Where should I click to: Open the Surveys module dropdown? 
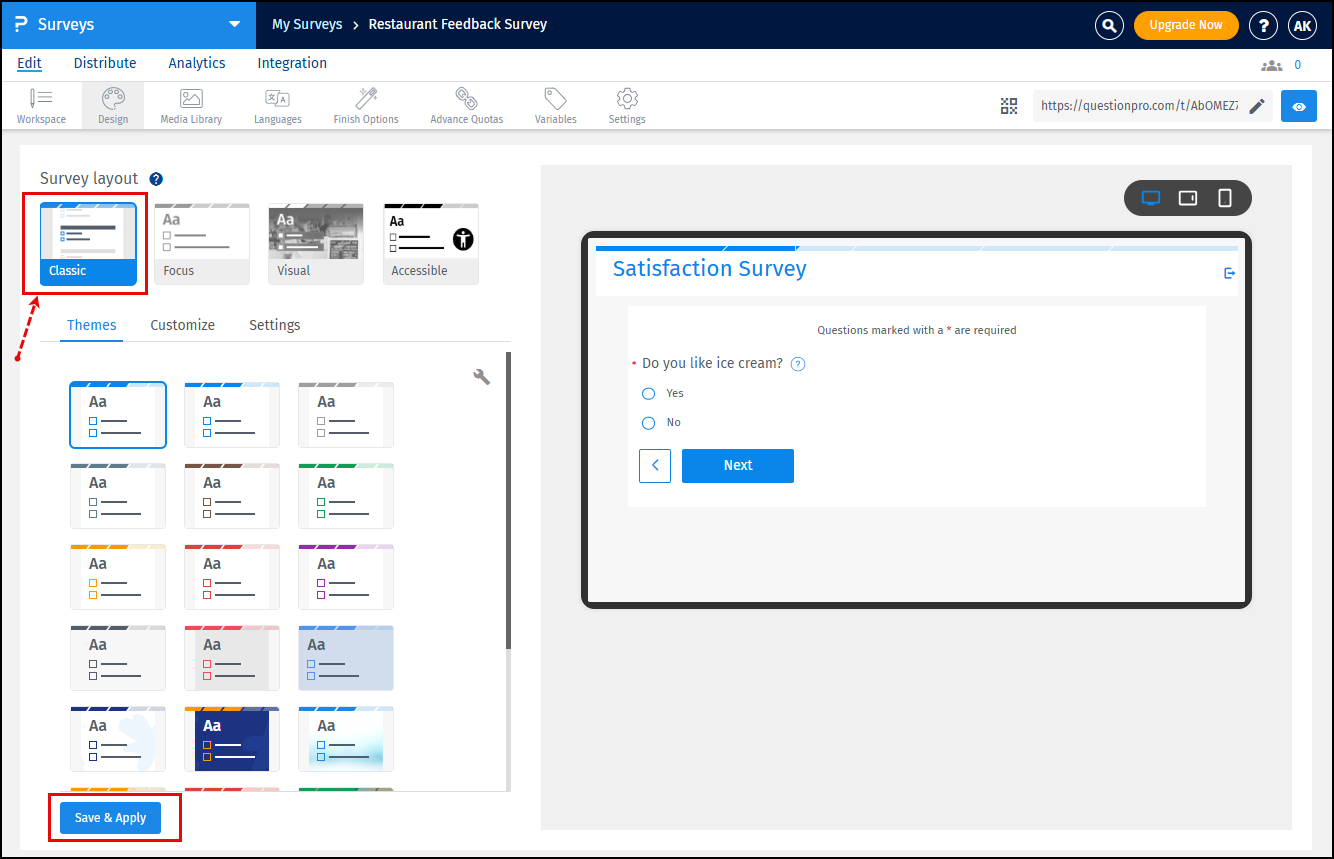pos(233,22)
